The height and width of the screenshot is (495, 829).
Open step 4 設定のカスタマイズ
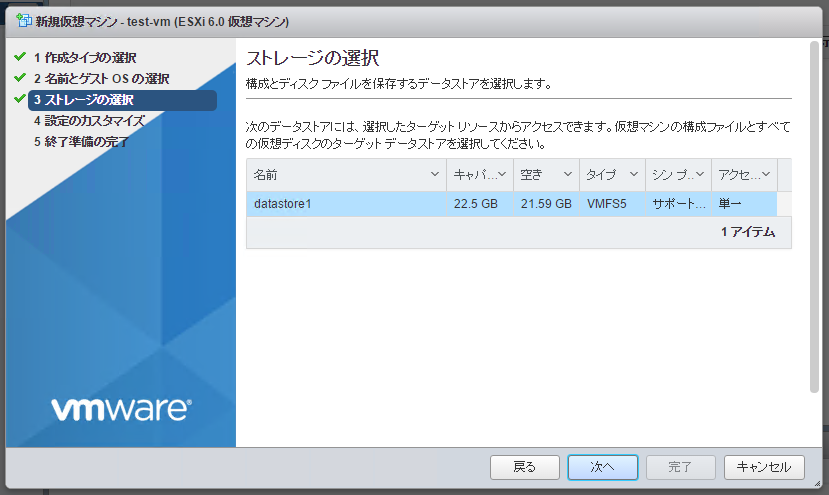click(89, 121)
